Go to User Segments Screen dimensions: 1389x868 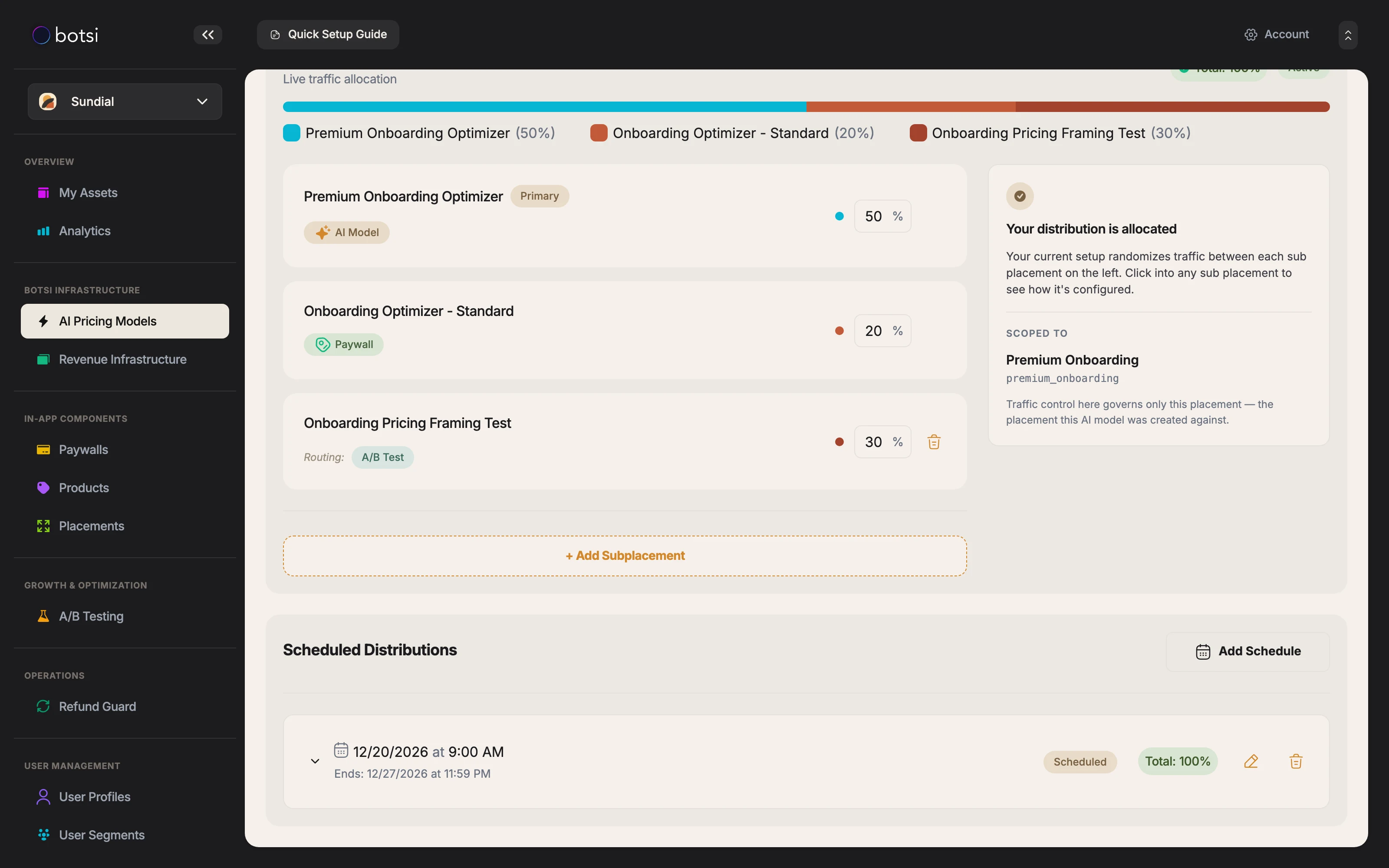click(125, 835)
